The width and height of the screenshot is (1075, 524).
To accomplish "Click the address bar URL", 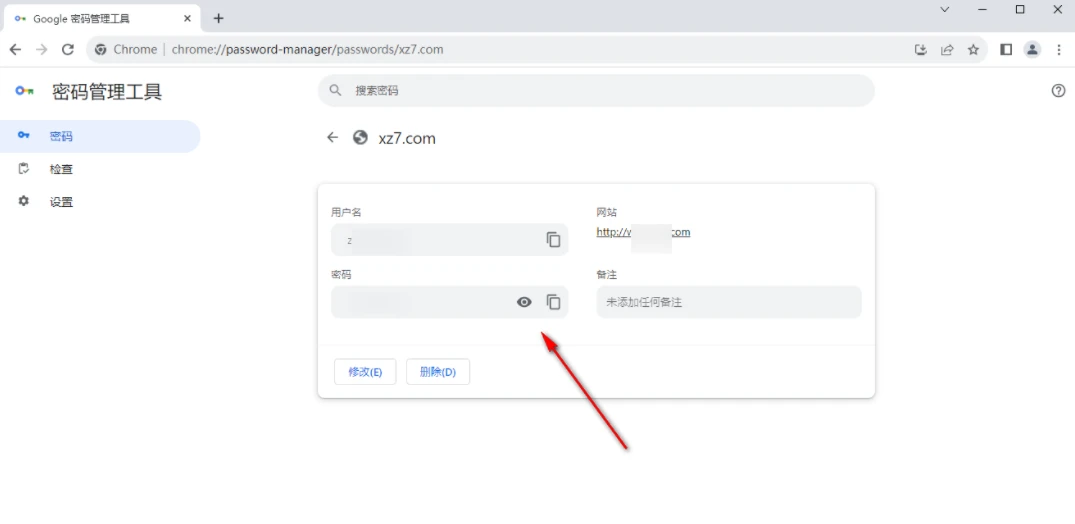I will coord(307,49).
